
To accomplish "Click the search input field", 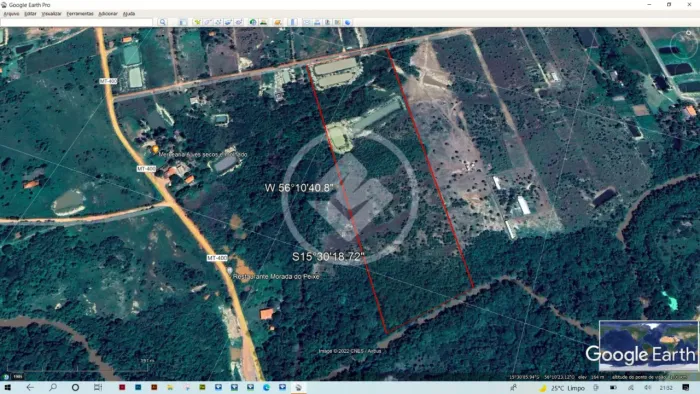I will pyautogui.click(x=76, y=22).
